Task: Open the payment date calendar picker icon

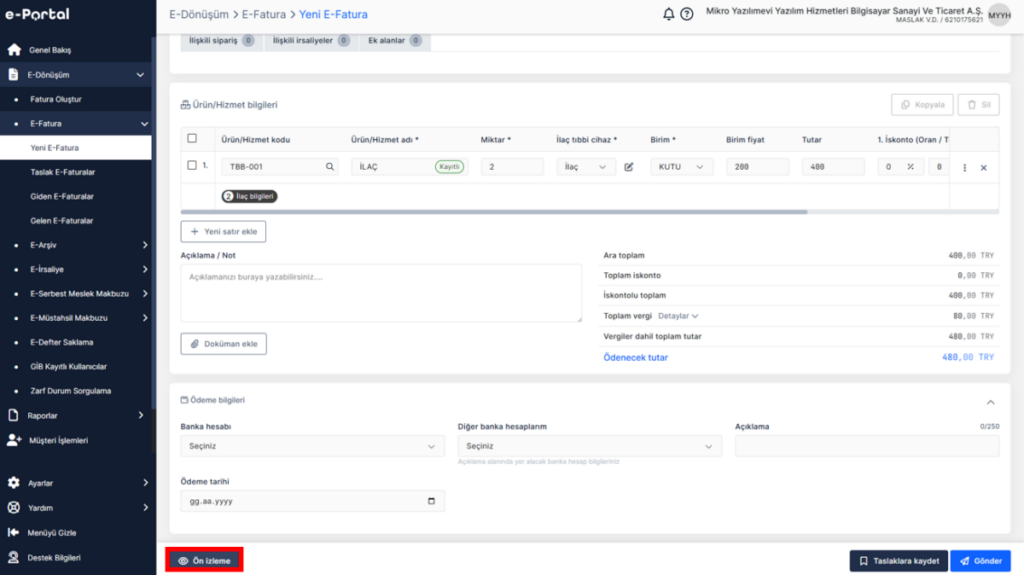Action: [431, 501]
